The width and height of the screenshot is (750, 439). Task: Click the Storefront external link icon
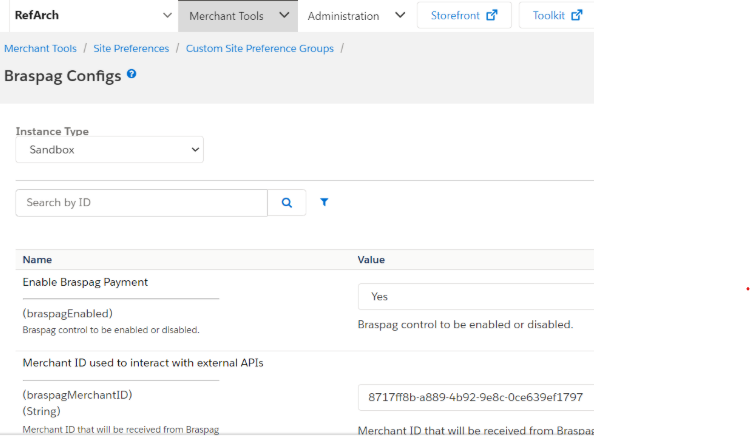click(492, 15)
